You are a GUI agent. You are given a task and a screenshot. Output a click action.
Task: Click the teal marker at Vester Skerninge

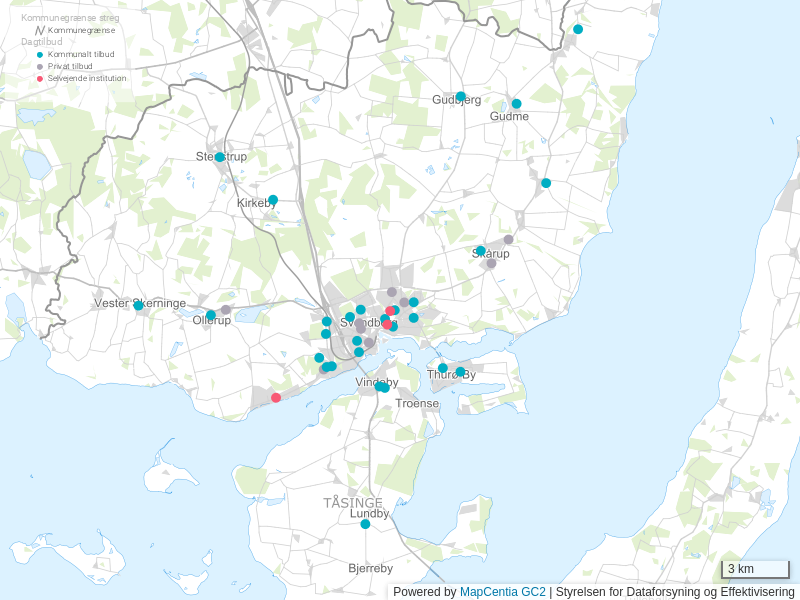139,305
